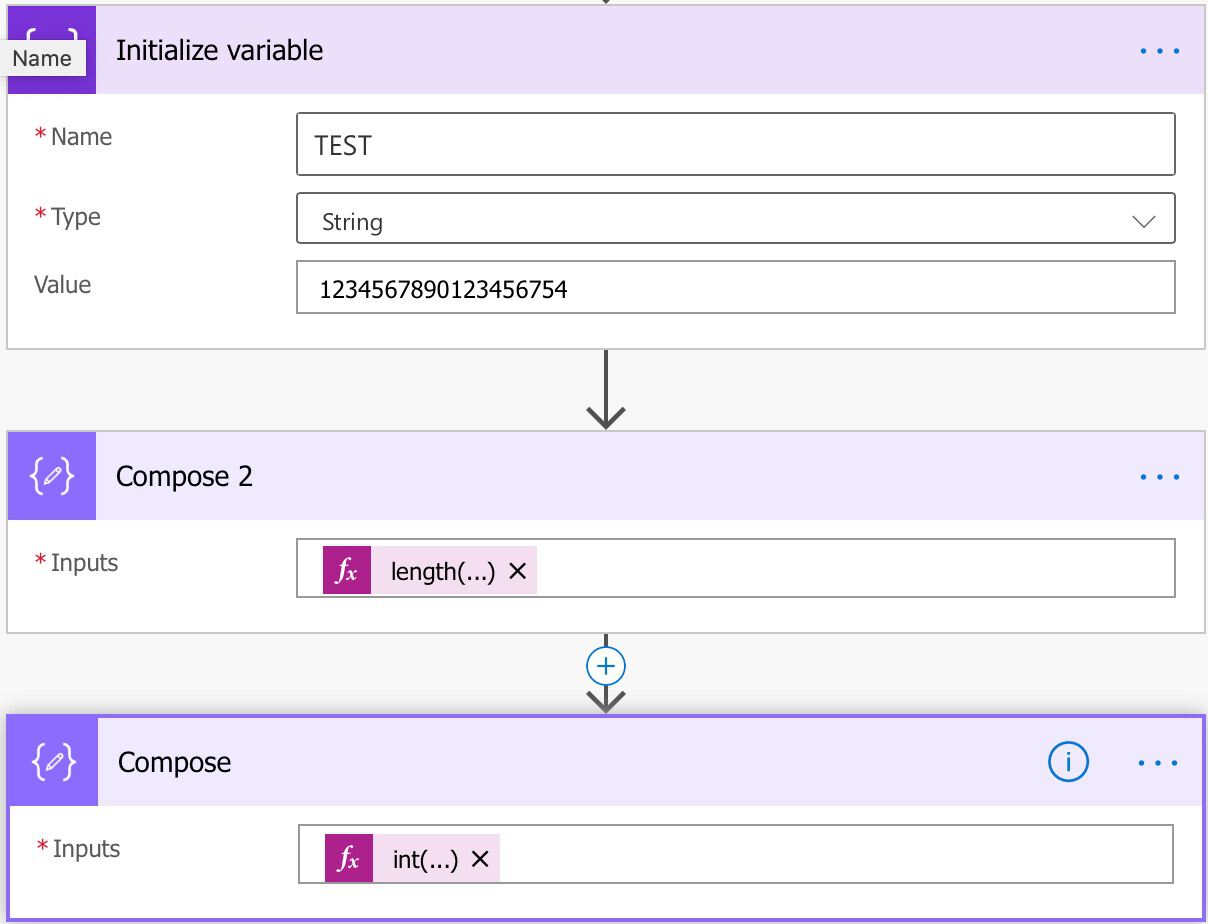View the info icon on Compose
The height and width of the screenshot is (924, 1208).
tap(1067, 761)
